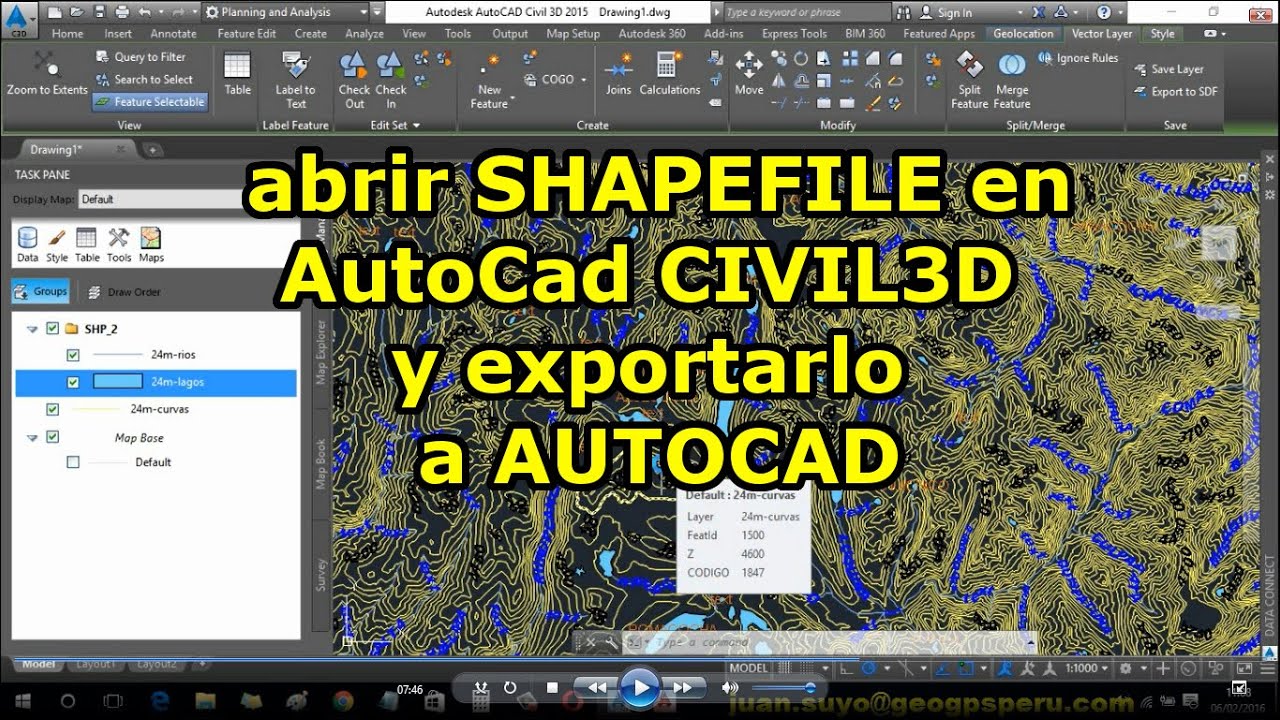The width and height of the screenshot is (1280, 720).
Task: Open the Insert ribbon tab
Action: tap(118, 33)
